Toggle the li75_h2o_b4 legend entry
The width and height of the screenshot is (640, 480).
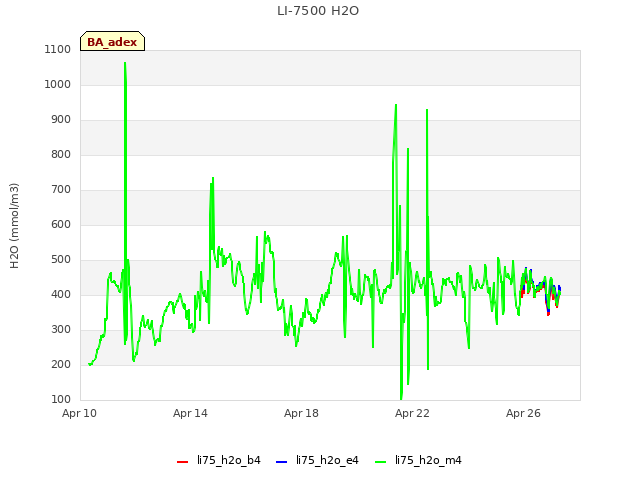click(219, 460)
